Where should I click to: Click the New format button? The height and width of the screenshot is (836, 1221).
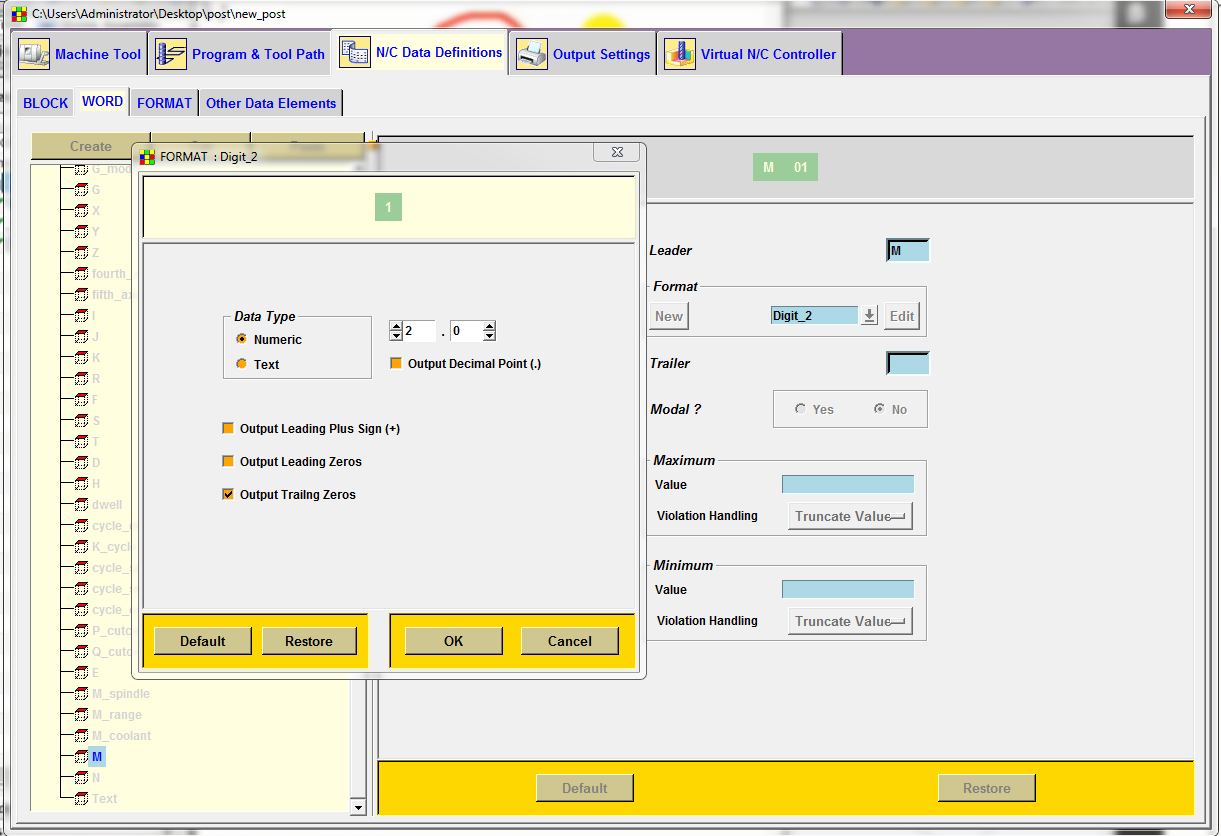pyautogui.click(x=669, y=316)
